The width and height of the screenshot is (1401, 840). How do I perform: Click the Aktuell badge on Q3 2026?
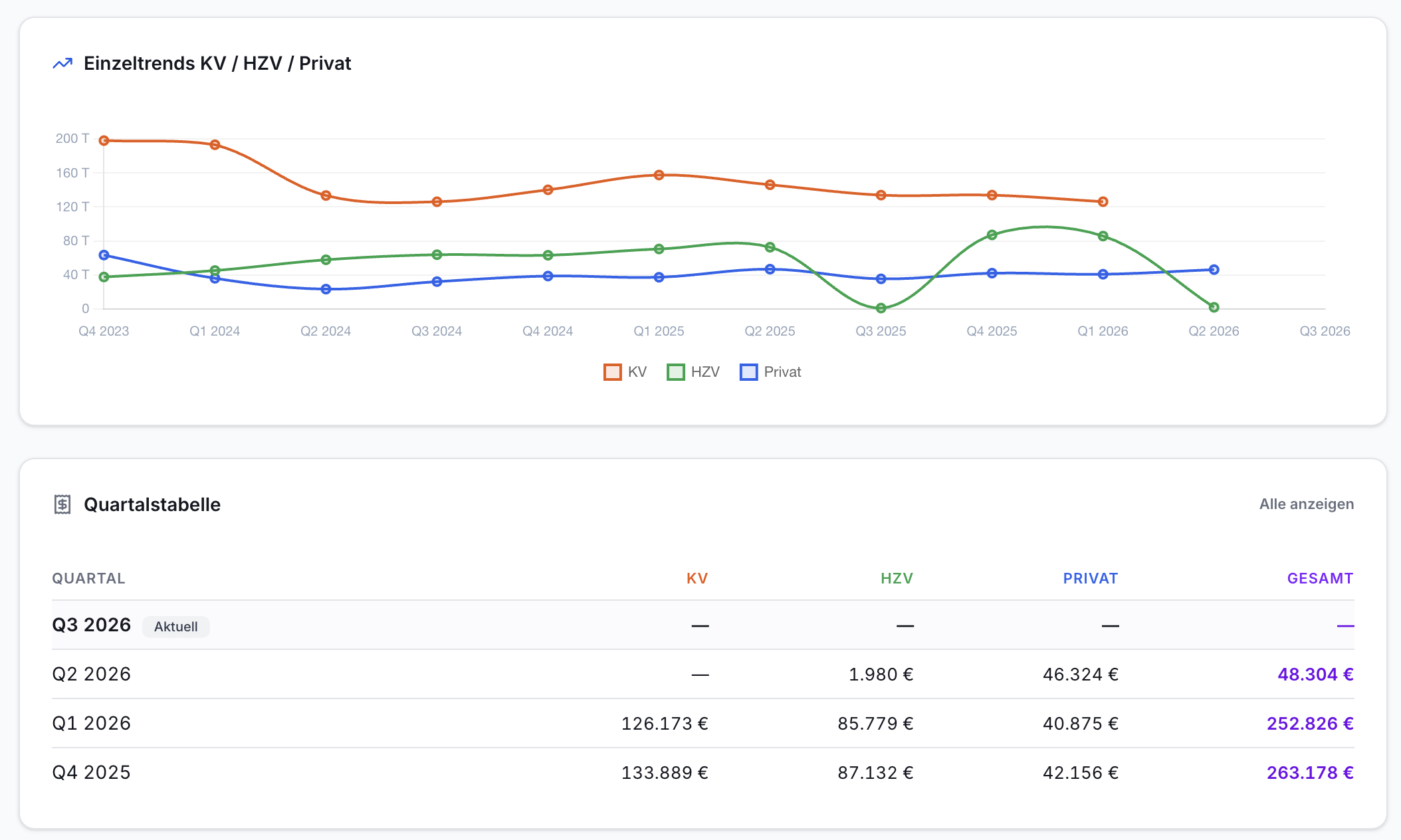tap(176, 626)
